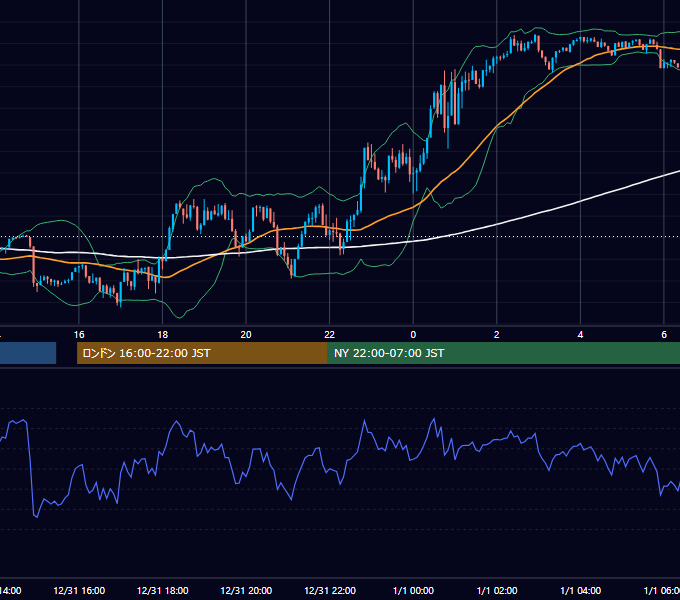
Task: Click the "2" hour label on the upper axis
Action: click(497, 335)
